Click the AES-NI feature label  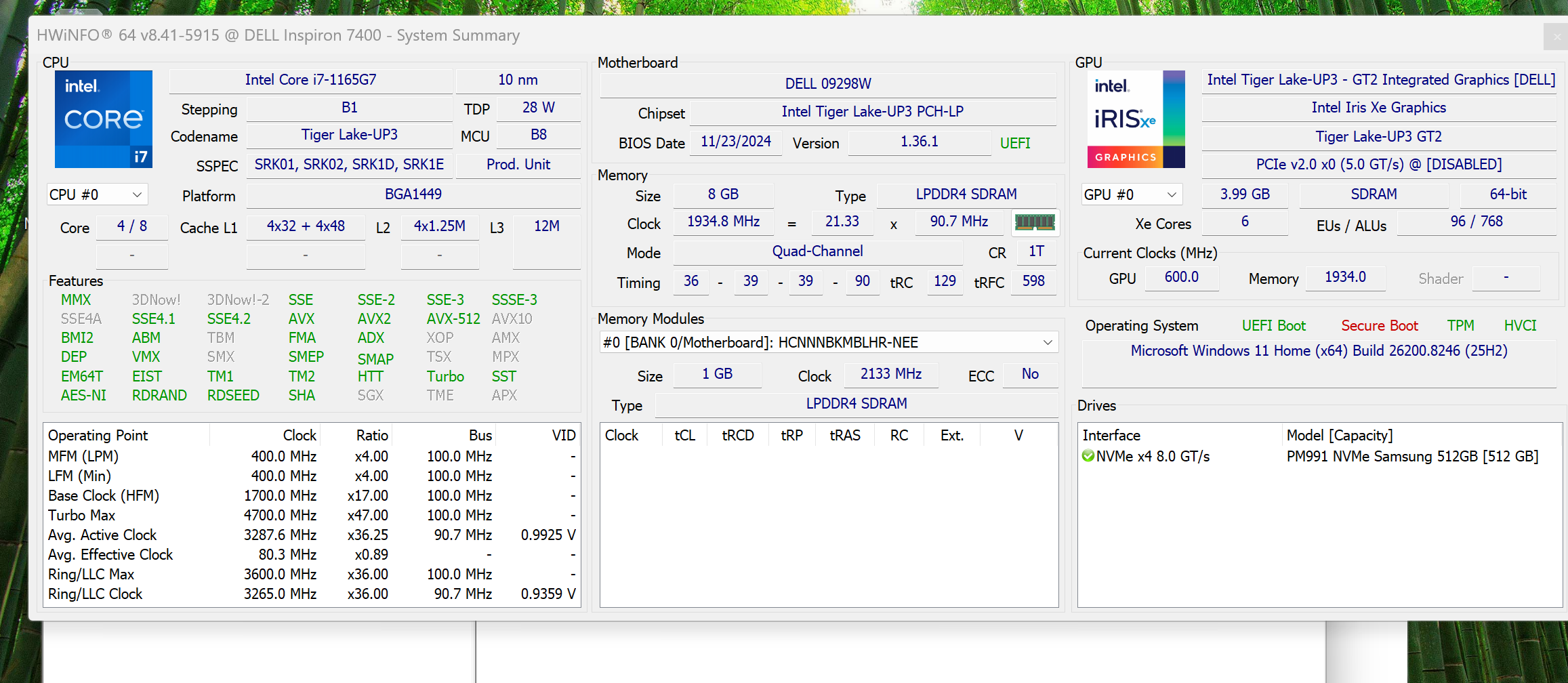(83, 396)
